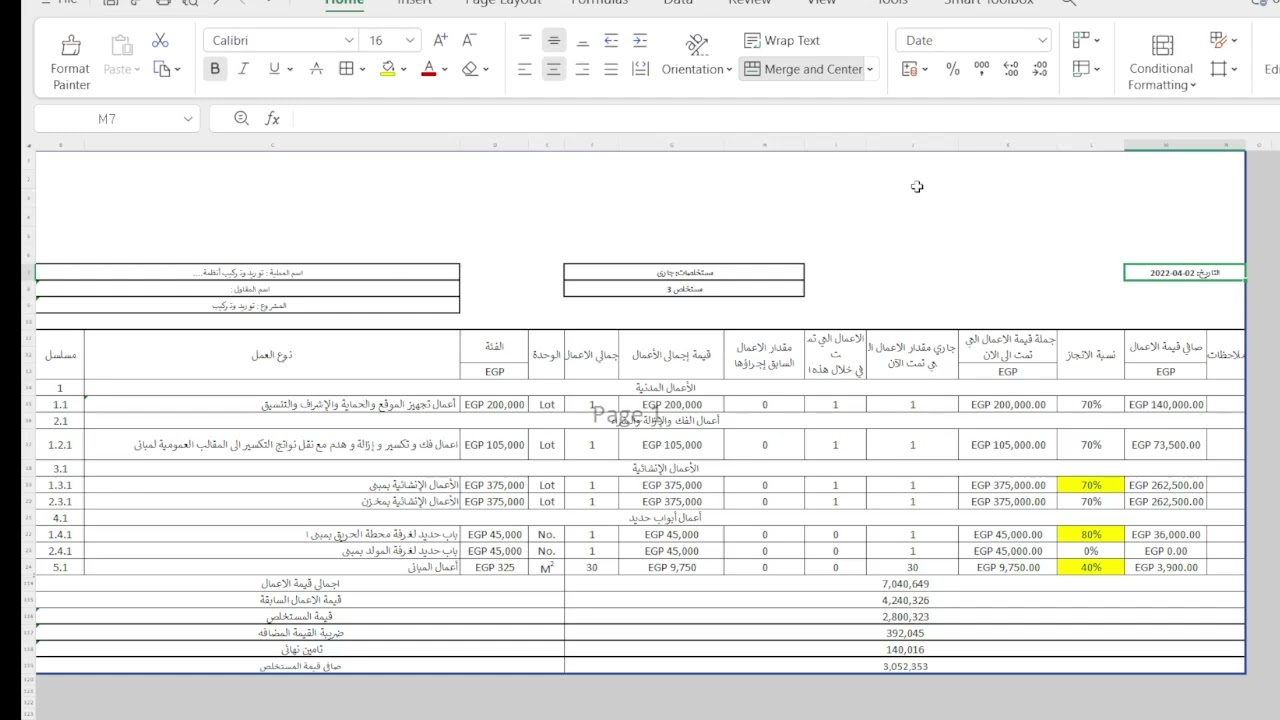Open the cell borders tool
1280x720 pixels.
346,69
